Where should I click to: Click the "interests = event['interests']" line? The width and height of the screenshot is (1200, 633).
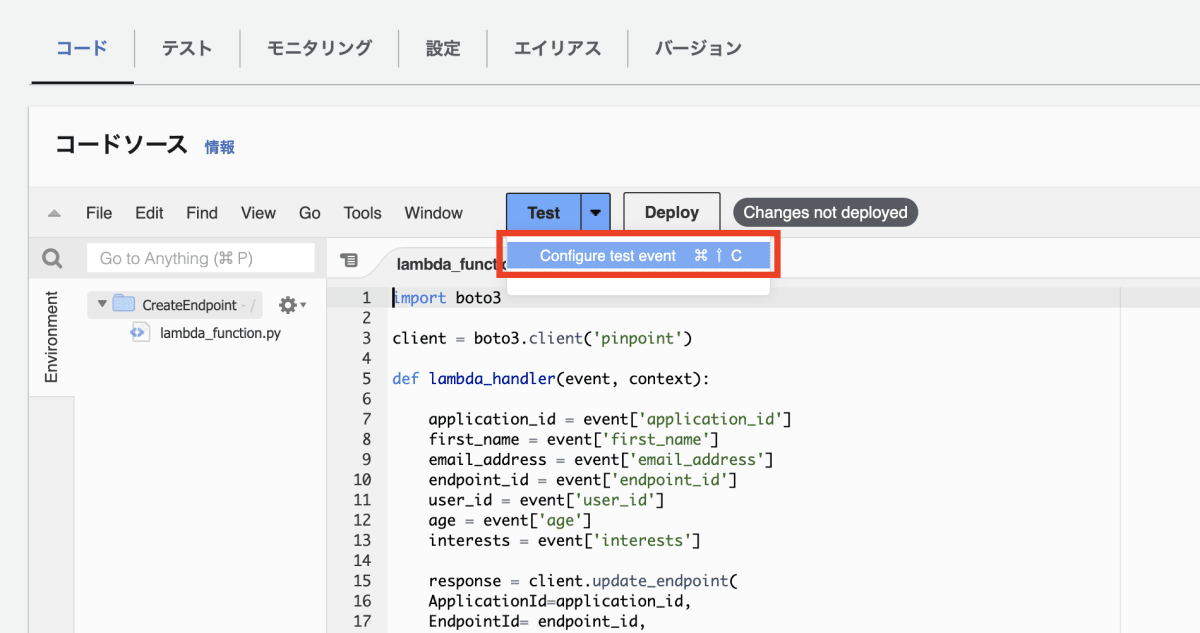(x=565, y=541)
